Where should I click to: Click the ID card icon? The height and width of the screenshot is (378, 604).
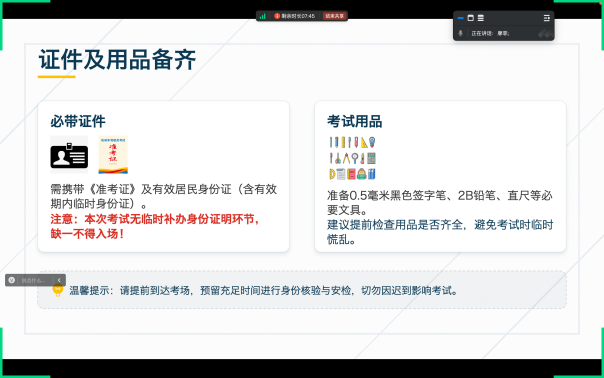(x=69, y=155)
